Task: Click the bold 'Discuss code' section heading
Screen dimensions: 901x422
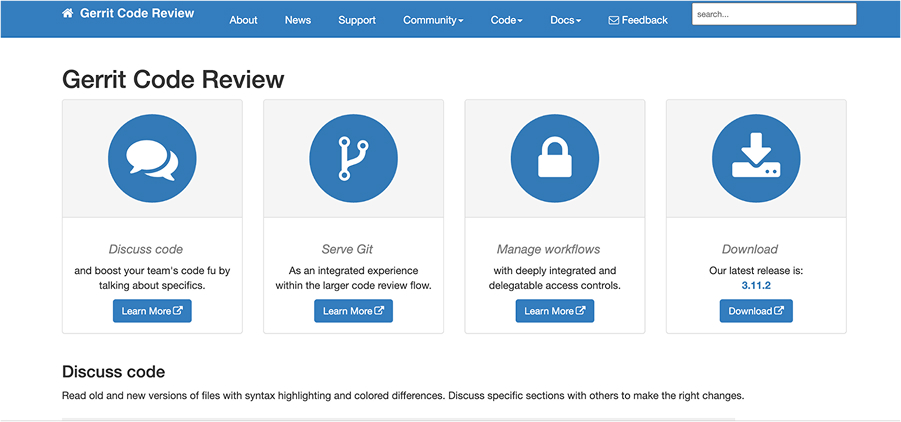Action: [113, 372]
